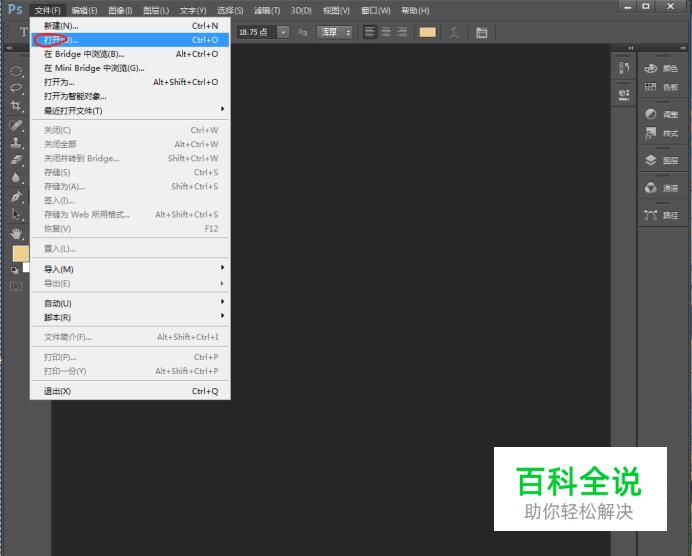
Task: Collapse the right panel dock arrows
Action: click(x=683, y=48)
